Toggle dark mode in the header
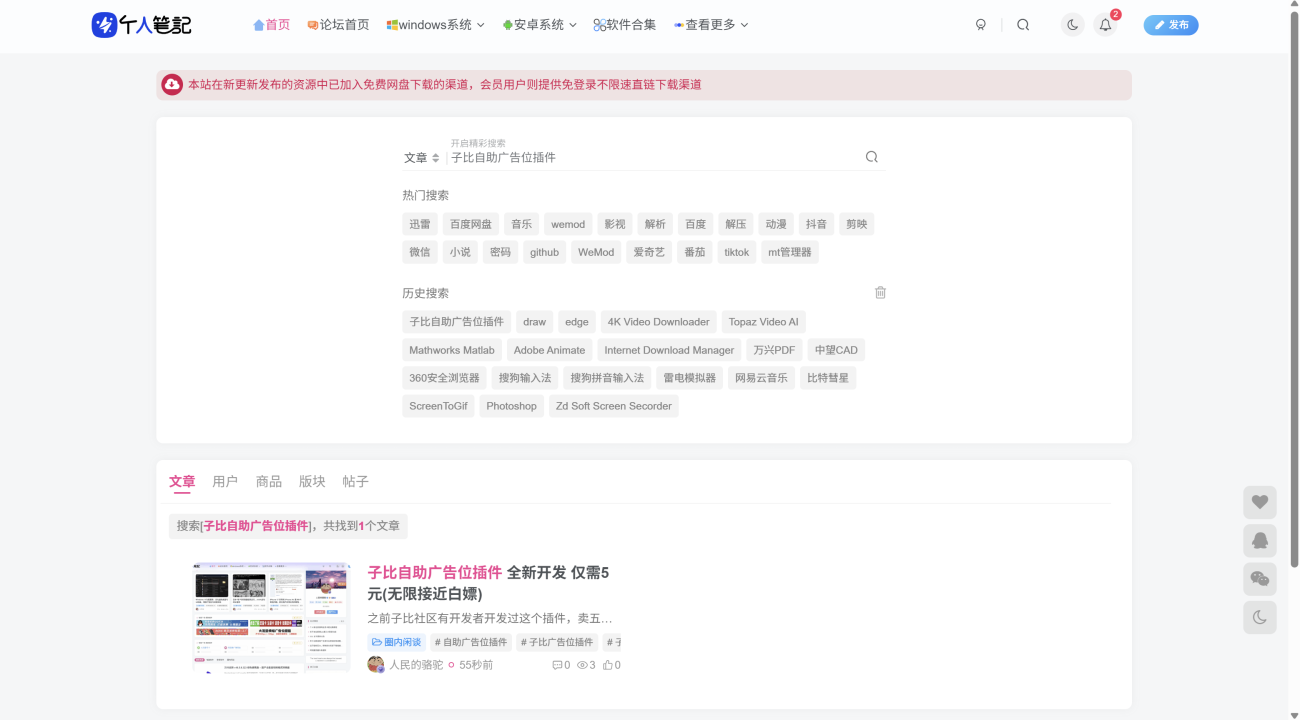 (1072, 25)
